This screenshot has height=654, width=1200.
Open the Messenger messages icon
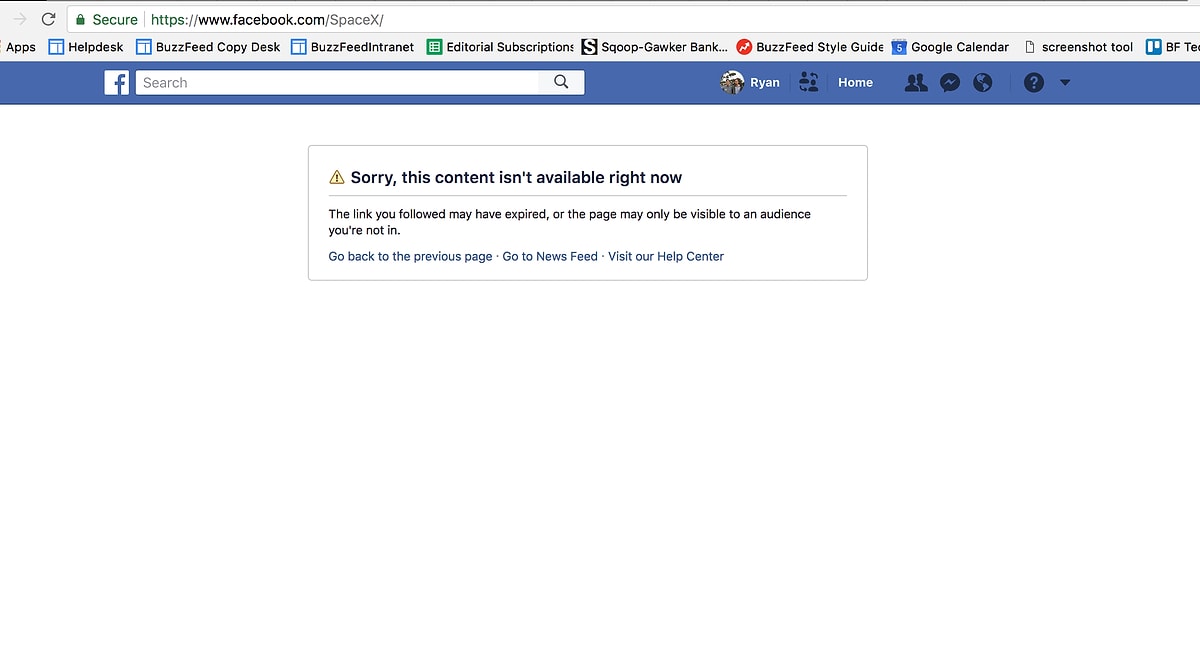[x=950, y=83]
